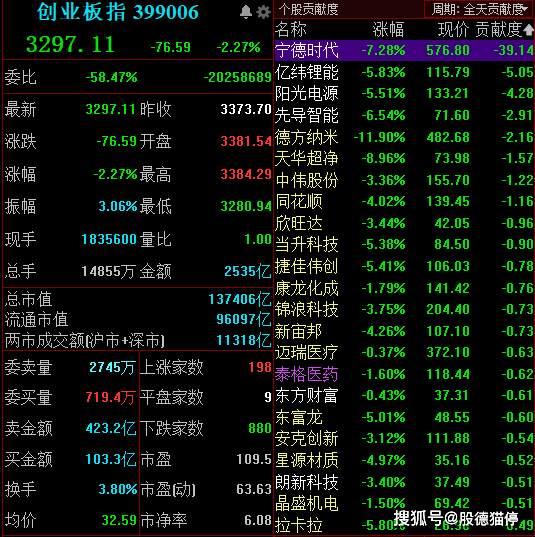Click the 创业板指 399006 title
Image resolution: width=535 pixels, height=537 pixels.
pyautogui.click(x=118, y=12)
